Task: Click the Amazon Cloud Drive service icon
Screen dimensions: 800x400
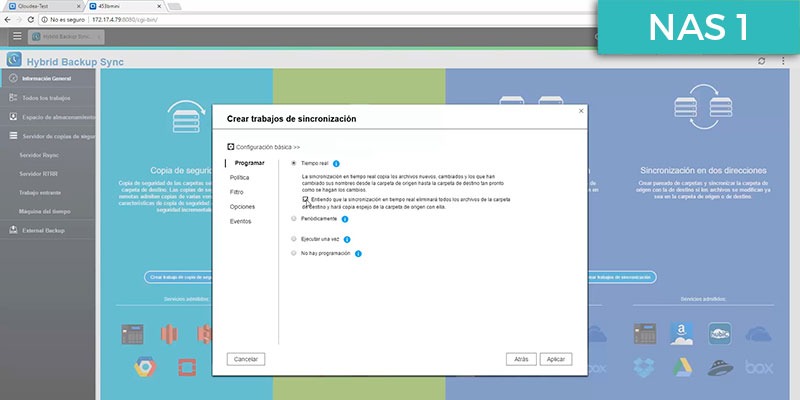Action: pyautogui.click(x=682, y=334)
